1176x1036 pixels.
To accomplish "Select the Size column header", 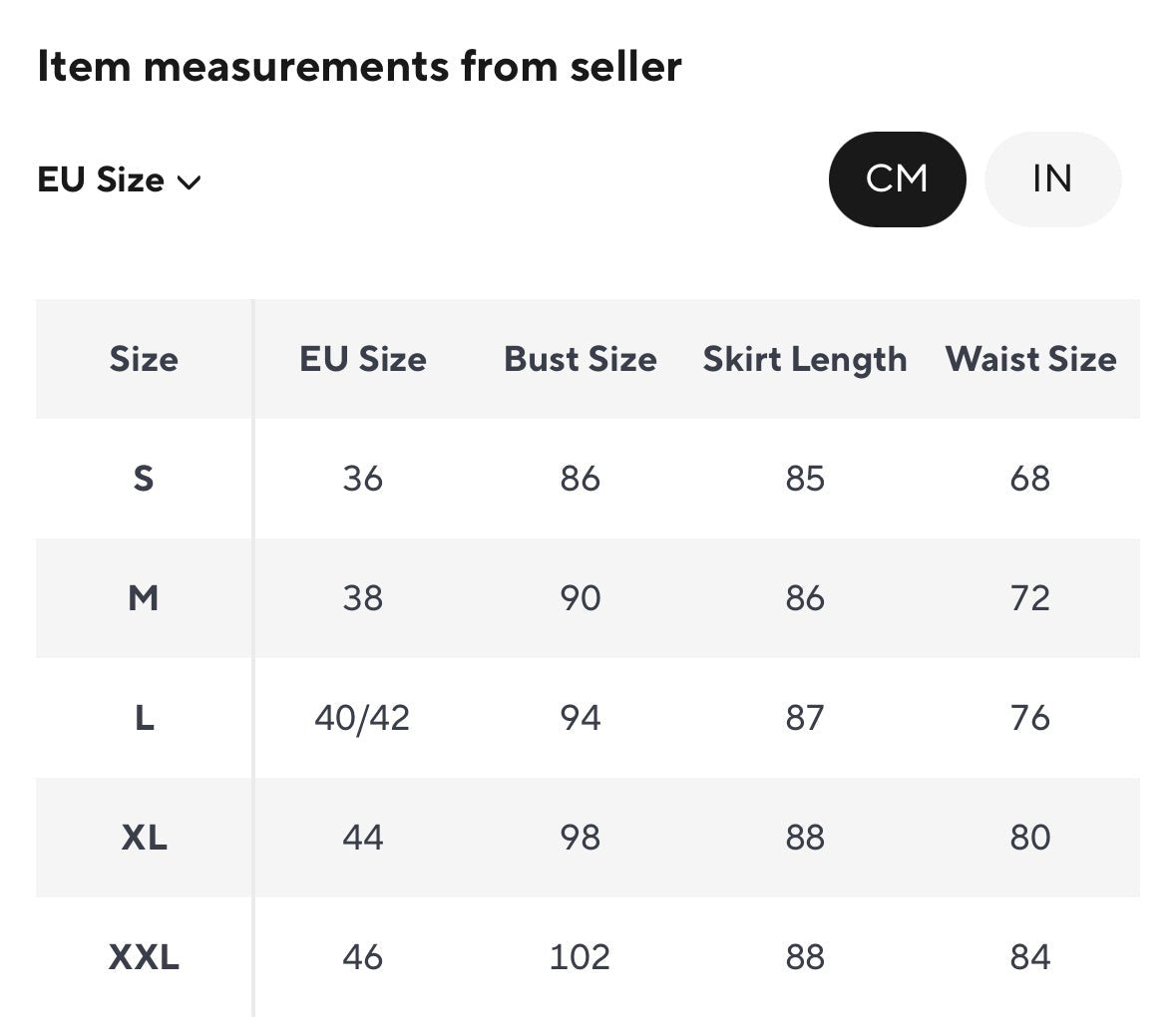I will (144, 359).
